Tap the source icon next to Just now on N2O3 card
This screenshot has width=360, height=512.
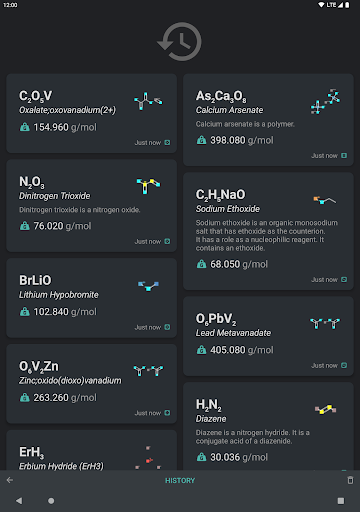167,241
